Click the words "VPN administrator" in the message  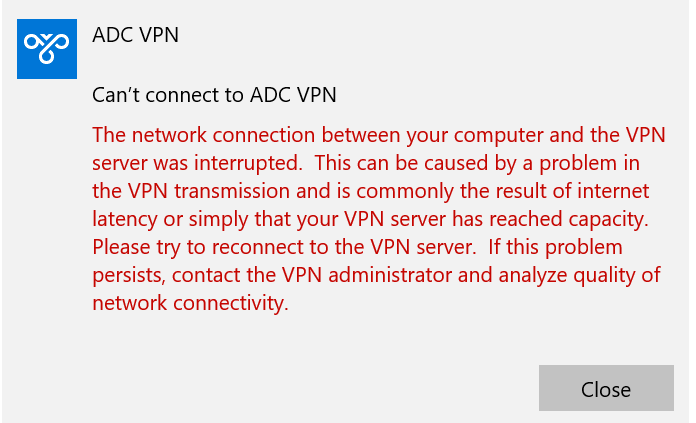367,275
